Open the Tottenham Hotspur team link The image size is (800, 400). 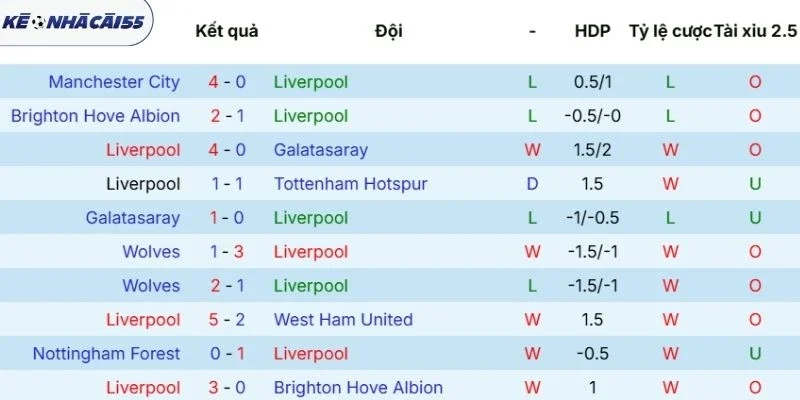(x=350, y=184)
